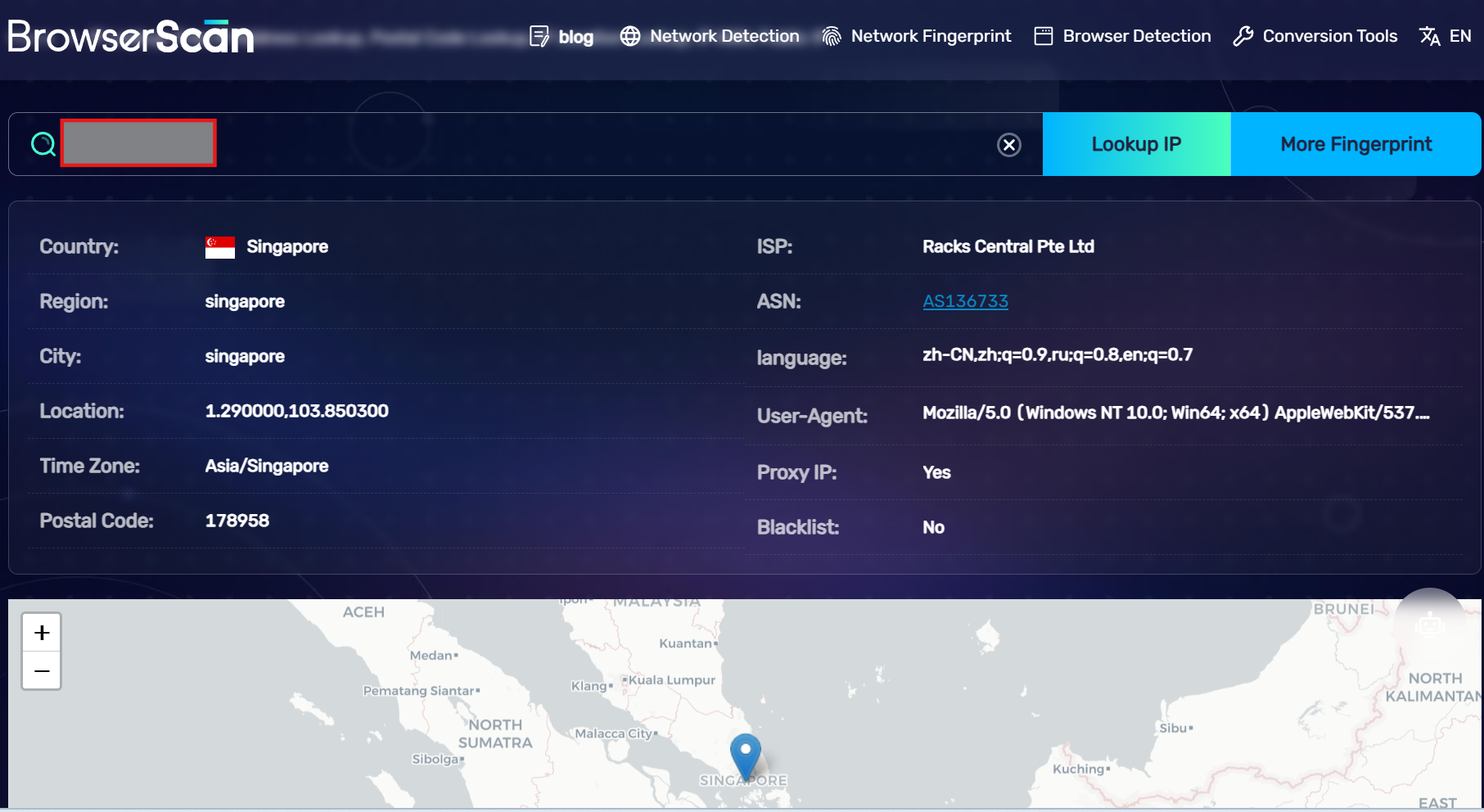Zoom in on the map with plus button
Image resolution: width=1484 pixels, height=812 pixels.
click(x=42, y=631)
